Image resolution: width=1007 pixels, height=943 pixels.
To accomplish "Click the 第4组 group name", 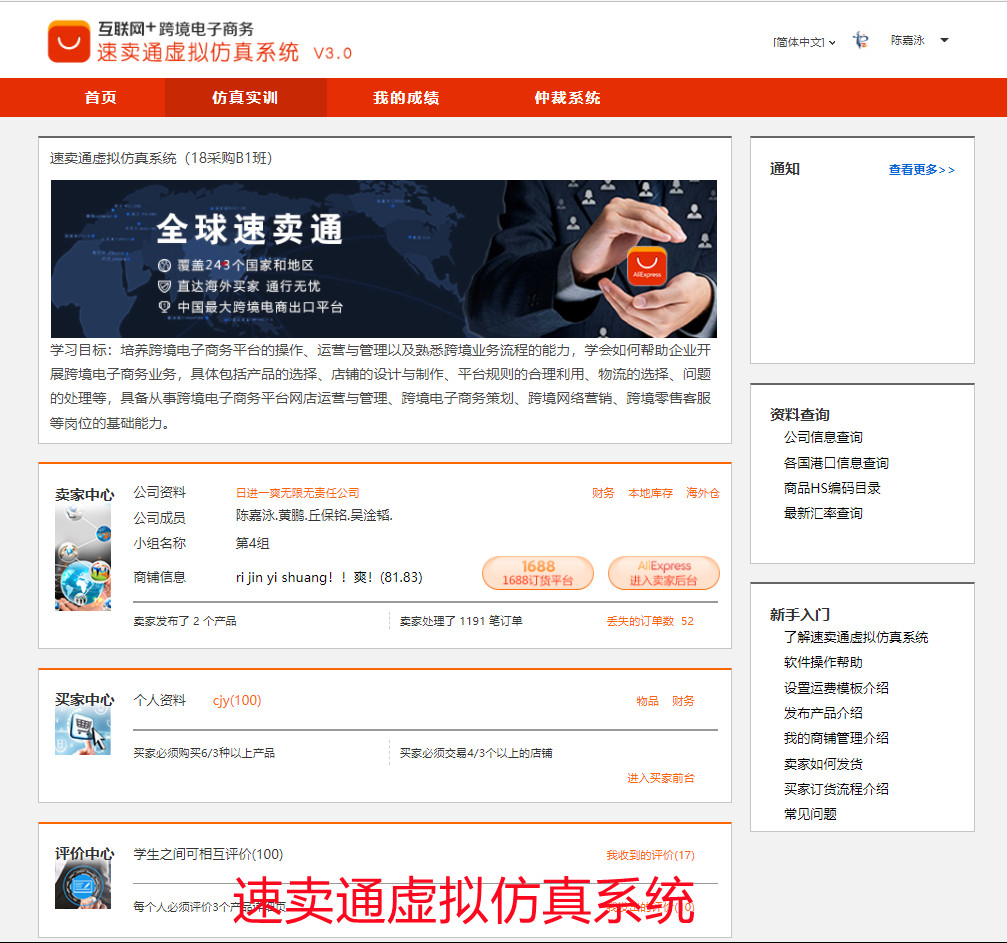I will [252, 543].
